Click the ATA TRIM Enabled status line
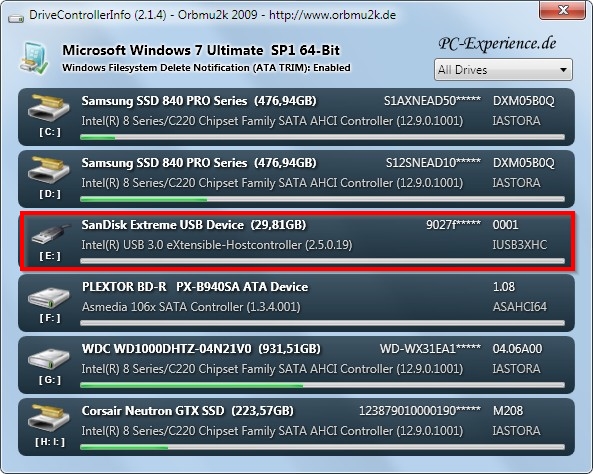593x474 pixels. 206,68
